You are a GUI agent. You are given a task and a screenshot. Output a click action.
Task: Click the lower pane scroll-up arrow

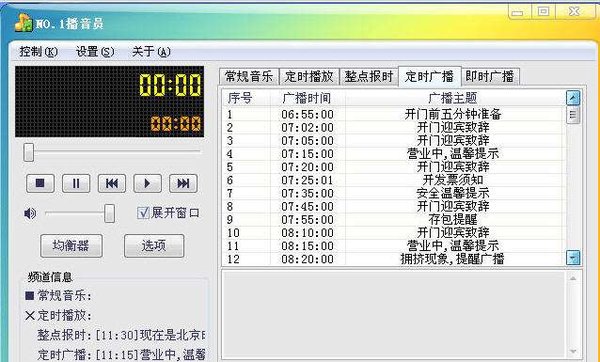(x=573, y=278)
